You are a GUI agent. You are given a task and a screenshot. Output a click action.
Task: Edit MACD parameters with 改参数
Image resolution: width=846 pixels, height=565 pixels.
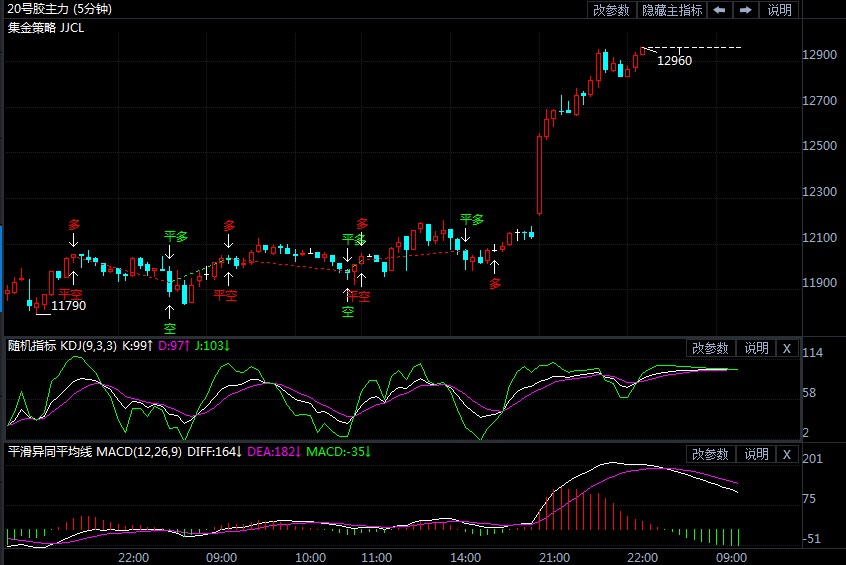tap(710, 454)
